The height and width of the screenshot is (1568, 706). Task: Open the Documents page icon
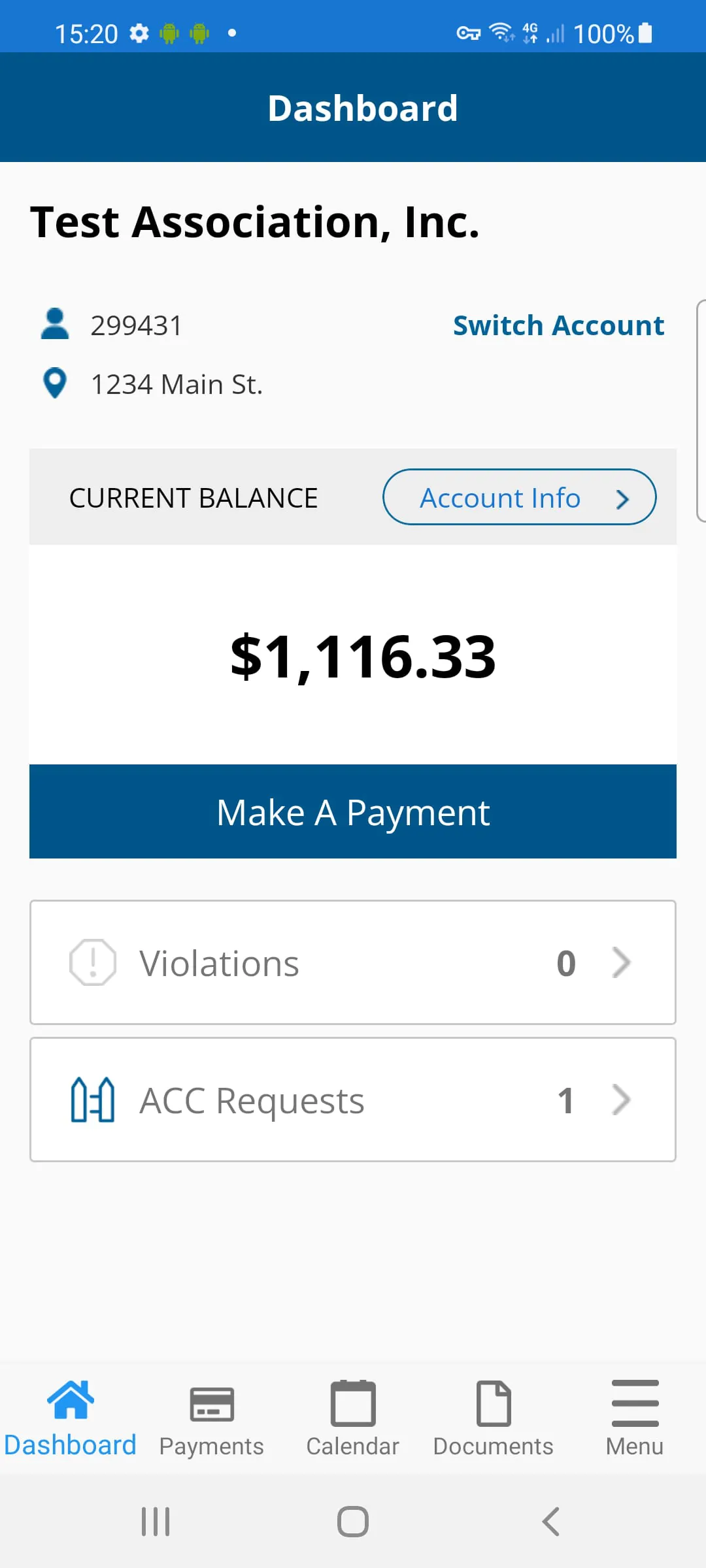(494, 1403)
